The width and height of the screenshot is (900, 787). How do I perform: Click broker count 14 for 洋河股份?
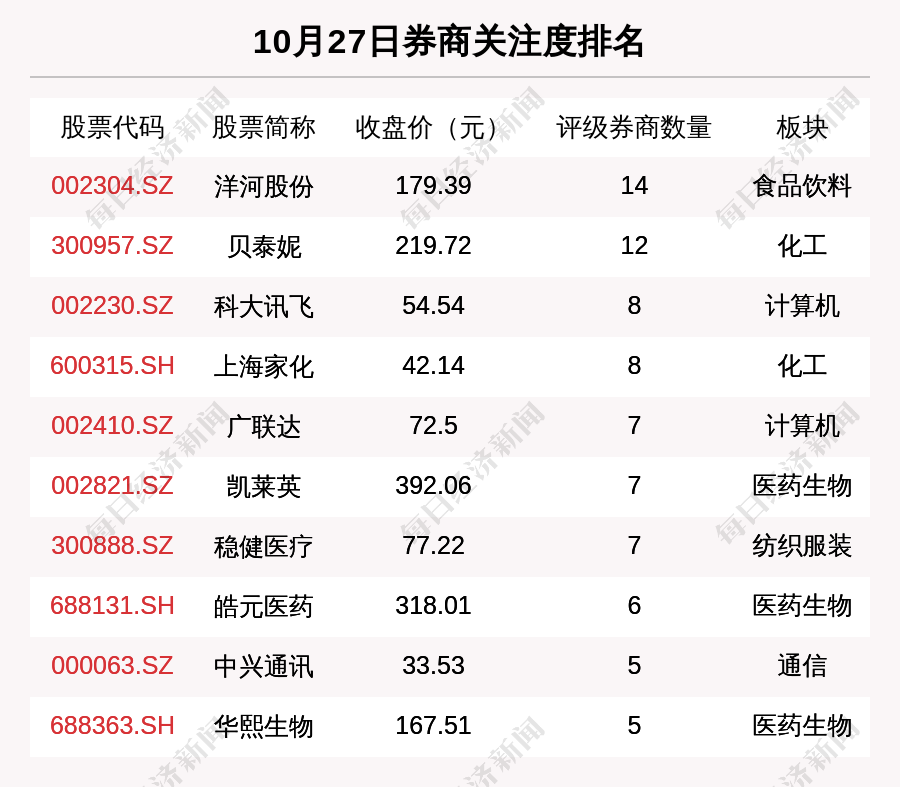(634, 186)
